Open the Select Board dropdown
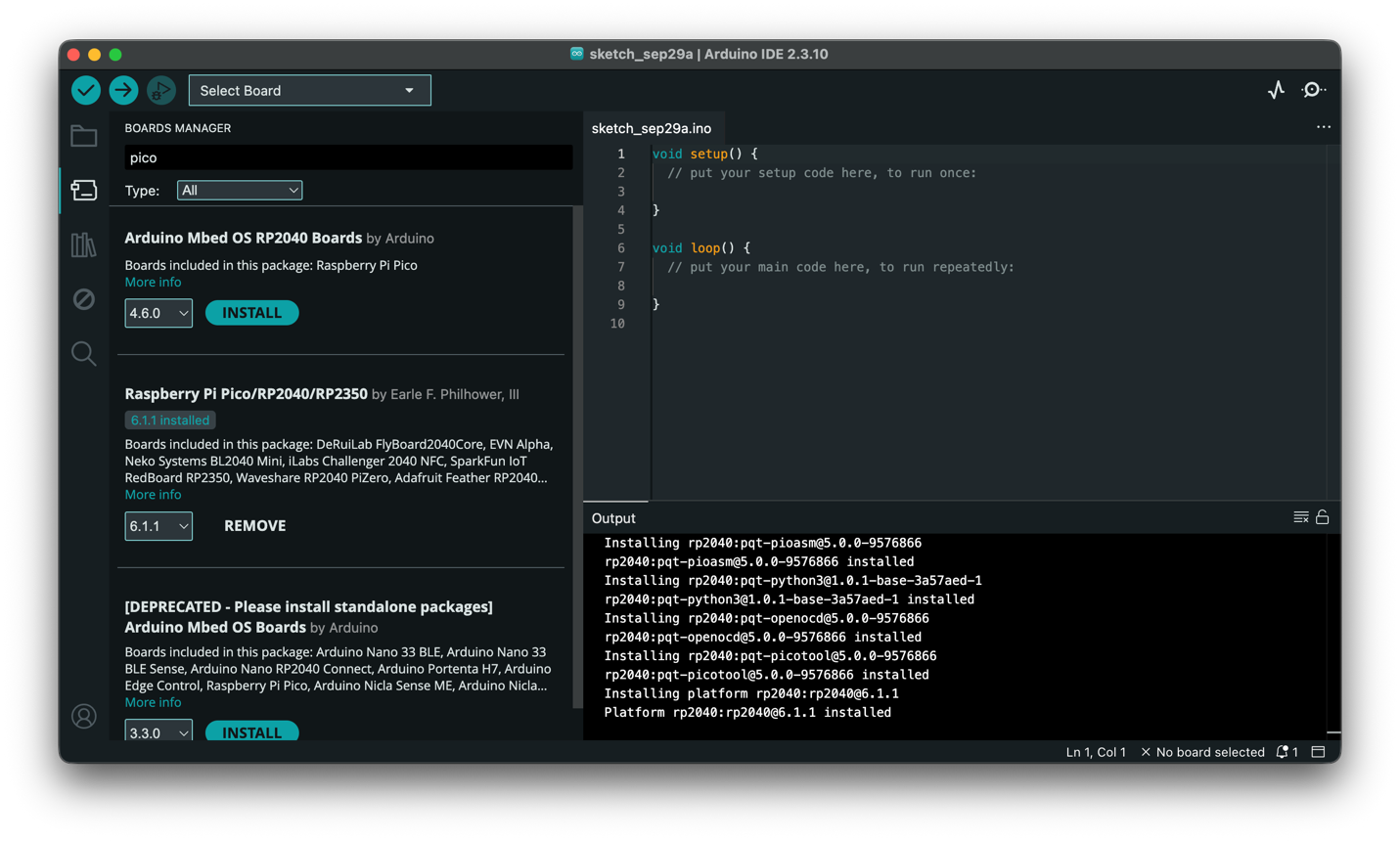Image resolution: width=1400 pixels, height=841 pixels. (x=309, y=90)
